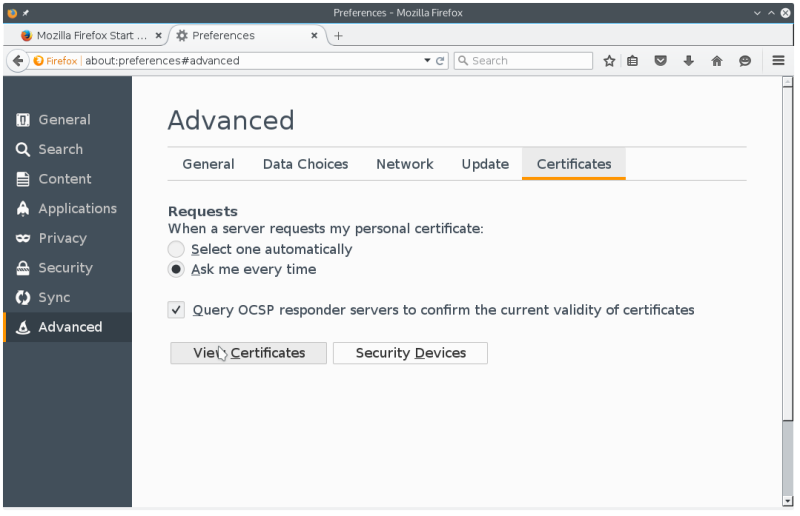The height and width of the screenshot is (516, 800).
Task: Click the View Certificates button
Action: [248, 353]
